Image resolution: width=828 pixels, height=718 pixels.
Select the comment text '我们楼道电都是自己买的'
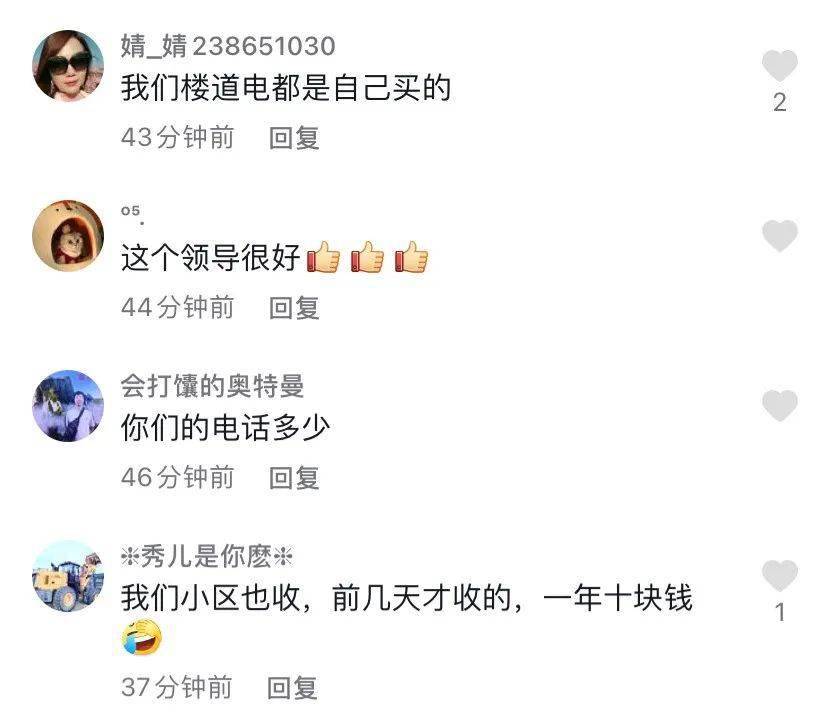(286, 88)
